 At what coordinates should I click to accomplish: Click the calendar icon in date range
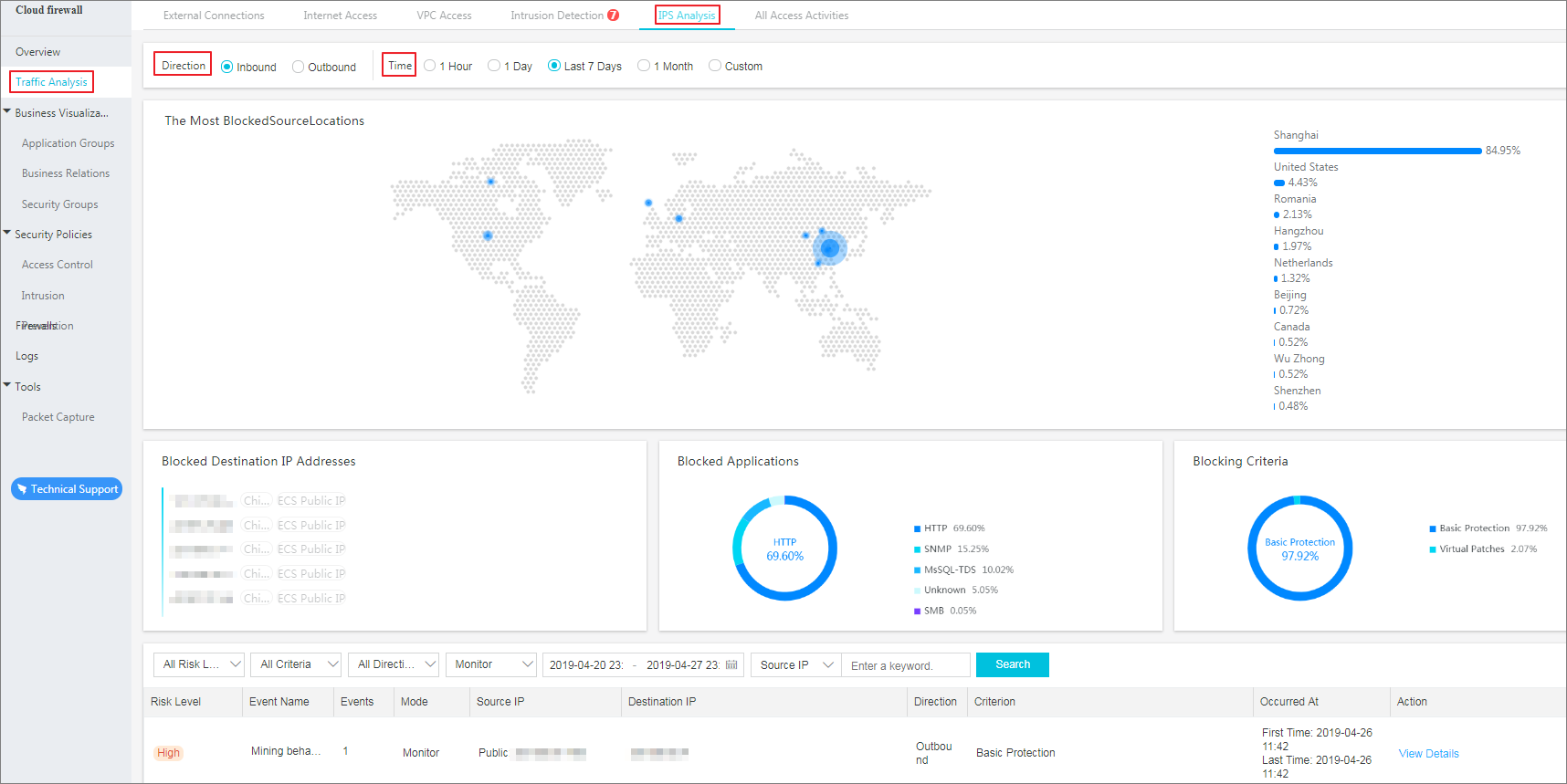[731, 665]
